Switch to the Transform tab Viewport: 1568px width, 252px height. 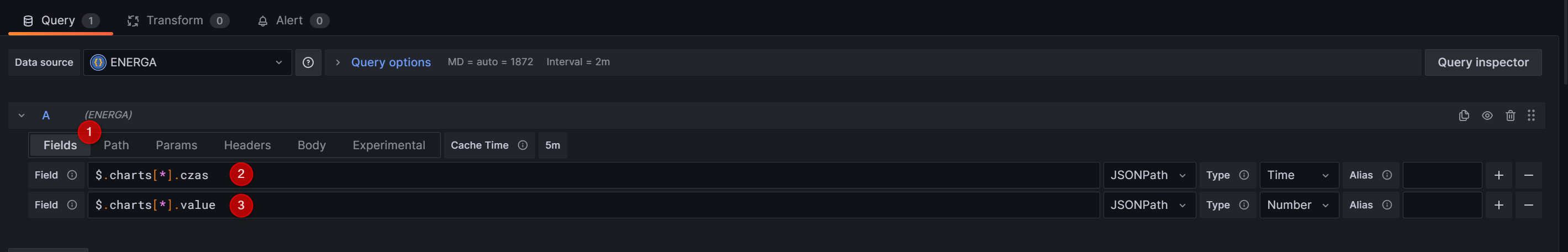(x=175, y=20)
